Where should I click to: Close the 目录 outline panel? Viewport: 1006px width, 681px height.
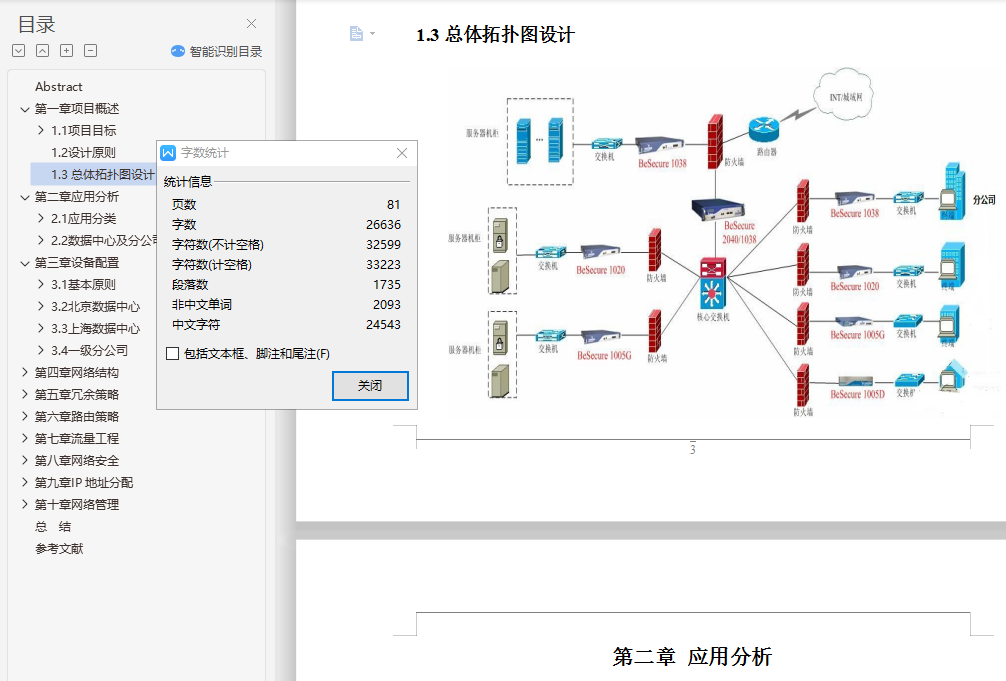[252, 24]
